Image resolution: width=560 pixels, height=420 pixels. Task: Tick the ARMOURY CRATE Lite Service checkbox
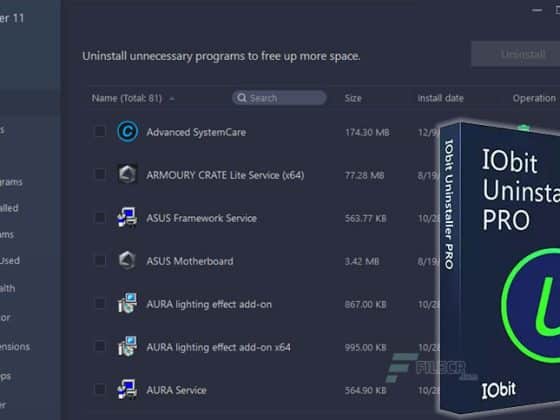(x=100, y=174)
